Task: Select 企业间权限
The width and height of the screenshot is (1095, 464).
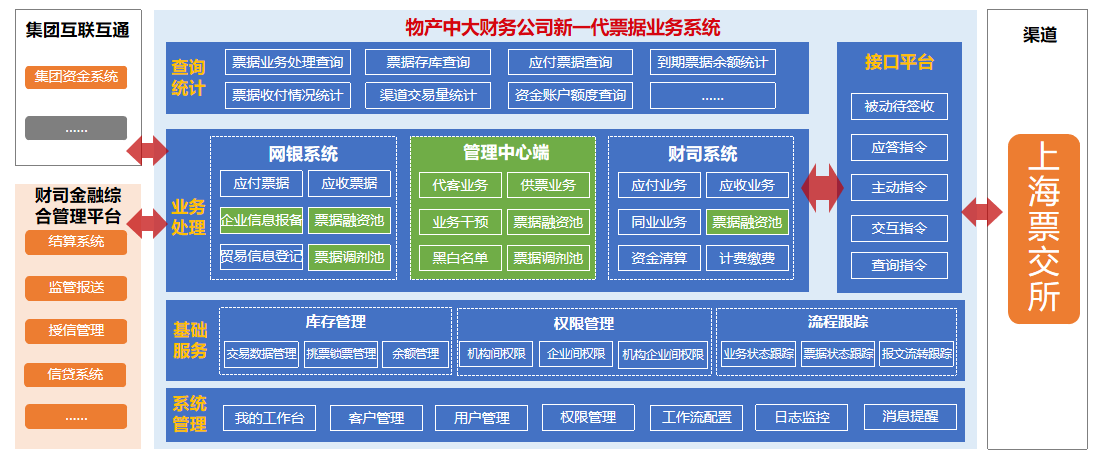Action: (576, 354)
